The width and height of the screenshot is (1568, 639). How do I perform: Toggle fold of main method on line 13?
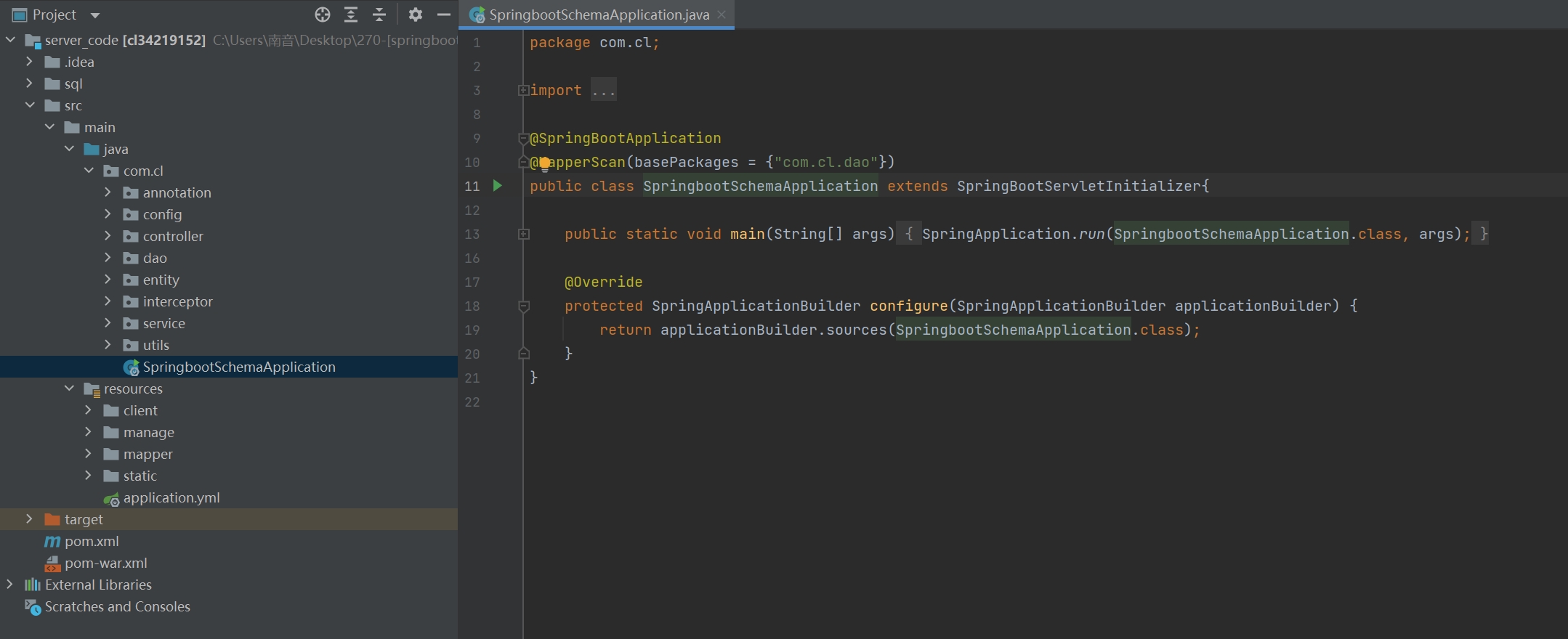pos(523,234)
